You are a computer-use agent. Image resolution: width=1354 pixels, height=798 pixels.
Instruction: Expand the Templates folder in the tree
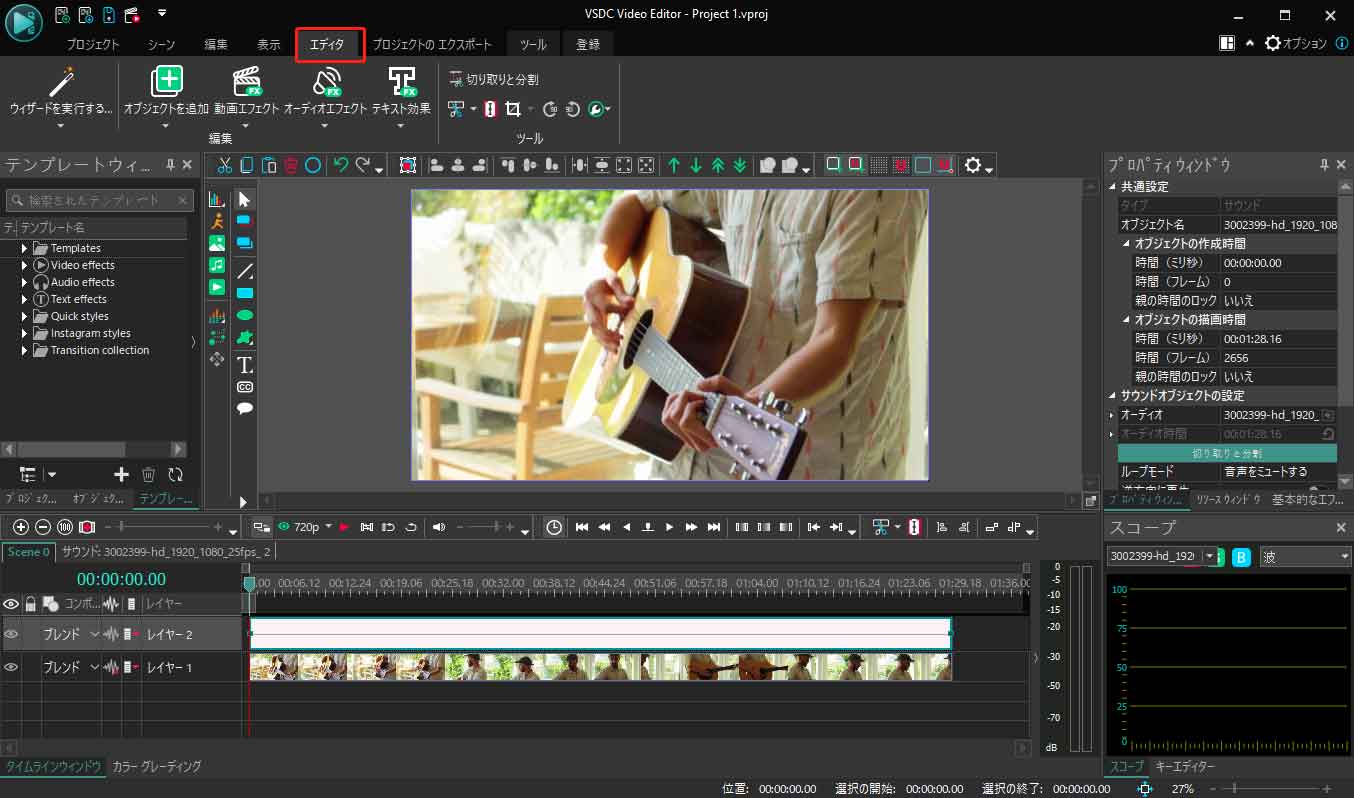tap(25, 248)
